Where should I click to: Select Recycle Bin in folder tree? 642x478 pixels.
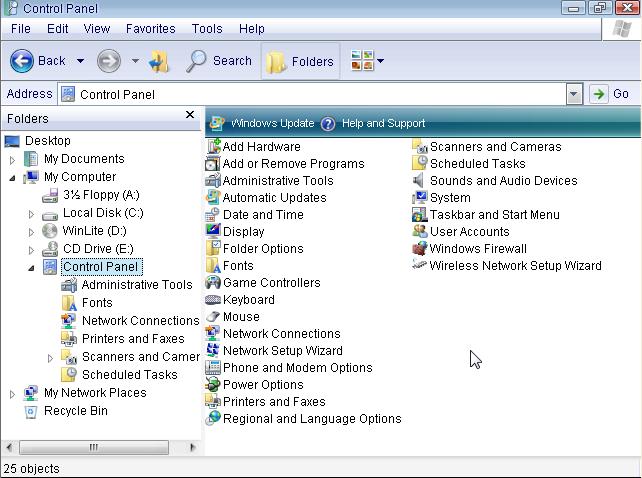point(75,411)
